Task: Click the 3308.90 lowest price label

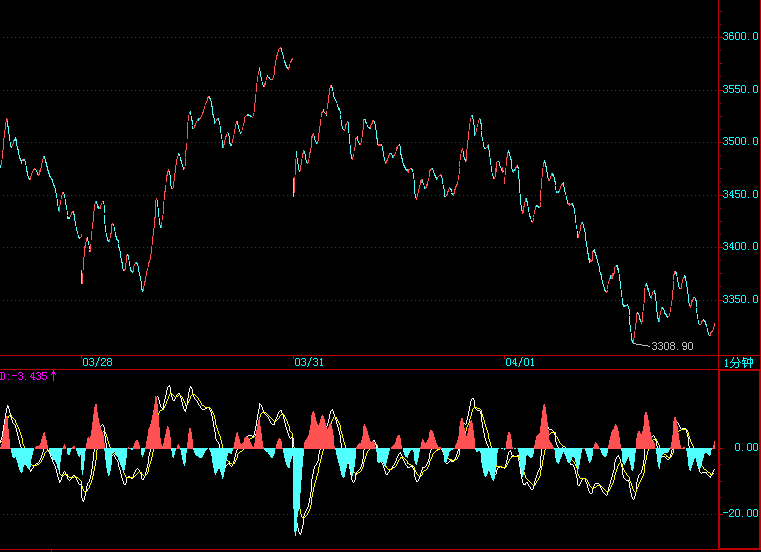Action: (x=672, y=346)
